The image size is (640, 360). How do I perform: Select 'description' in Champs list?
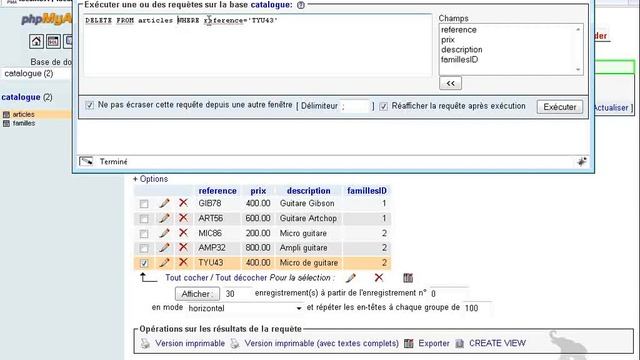coord(462,49)
